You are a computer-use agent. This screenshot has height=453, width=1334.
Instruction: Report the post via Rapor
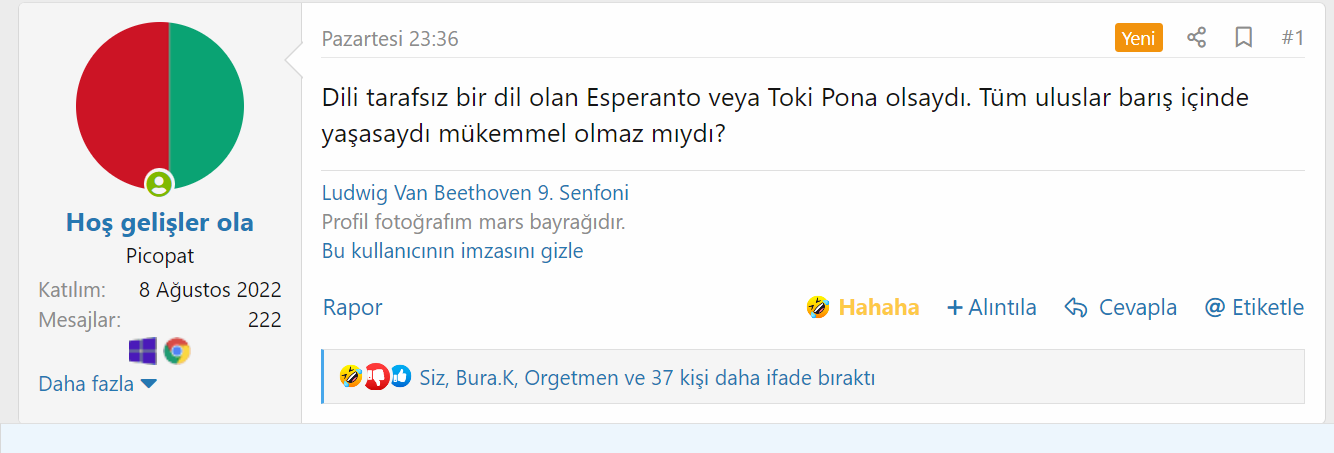click(x=352, y=307)
